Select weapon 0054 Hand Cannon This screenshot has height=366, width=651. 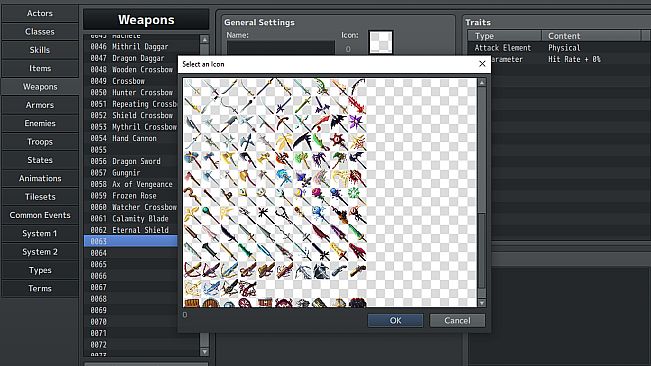click(x=131, y=138)
